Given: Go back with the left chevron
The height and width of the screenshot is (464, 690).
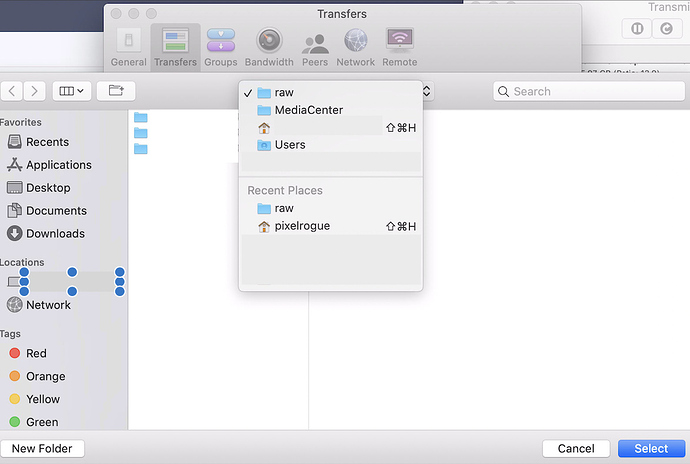Looking at the screenshot, I should click(12, 91).
